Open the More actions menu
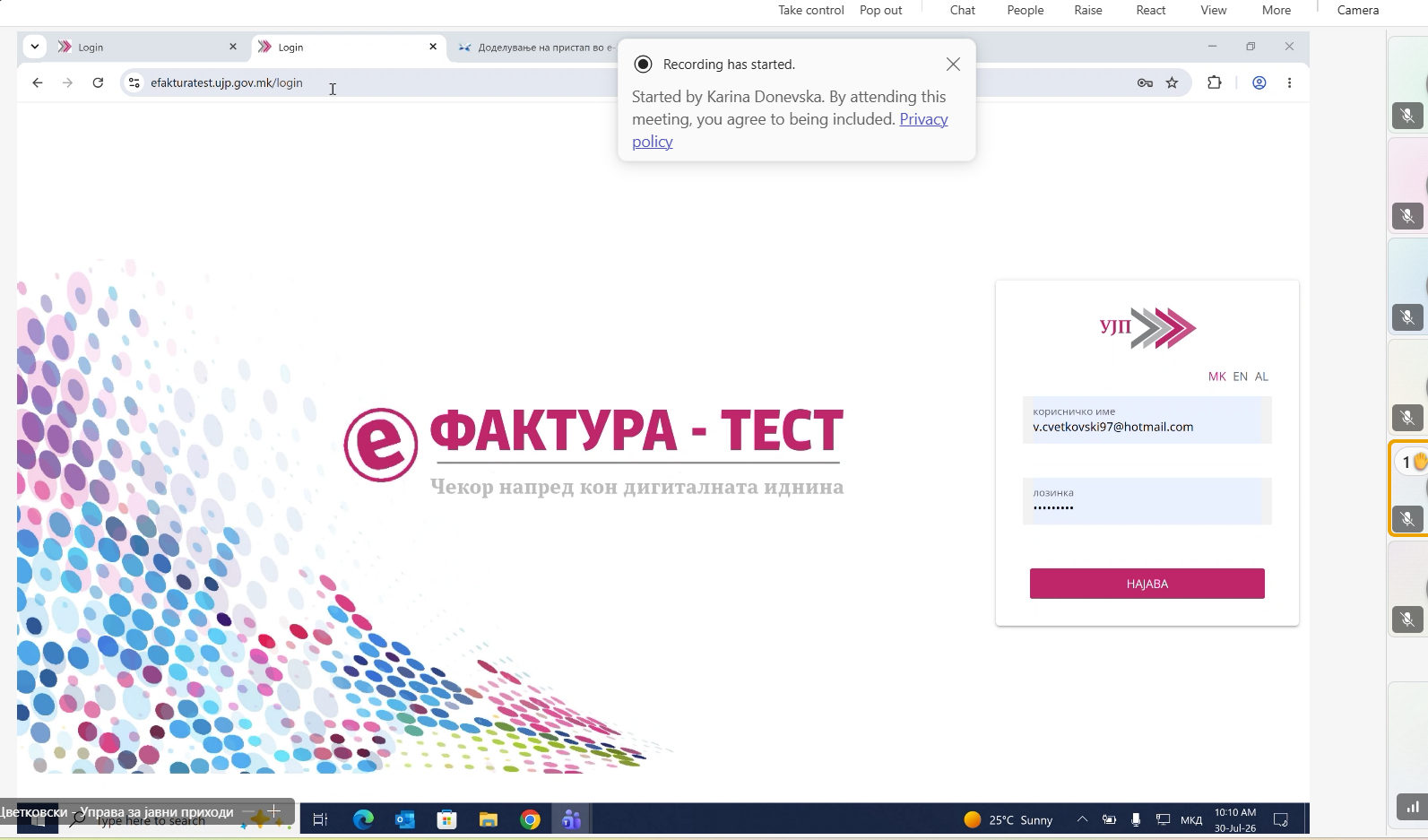The width and height of the screenshot is (1428, 840). pos(1276,10)
